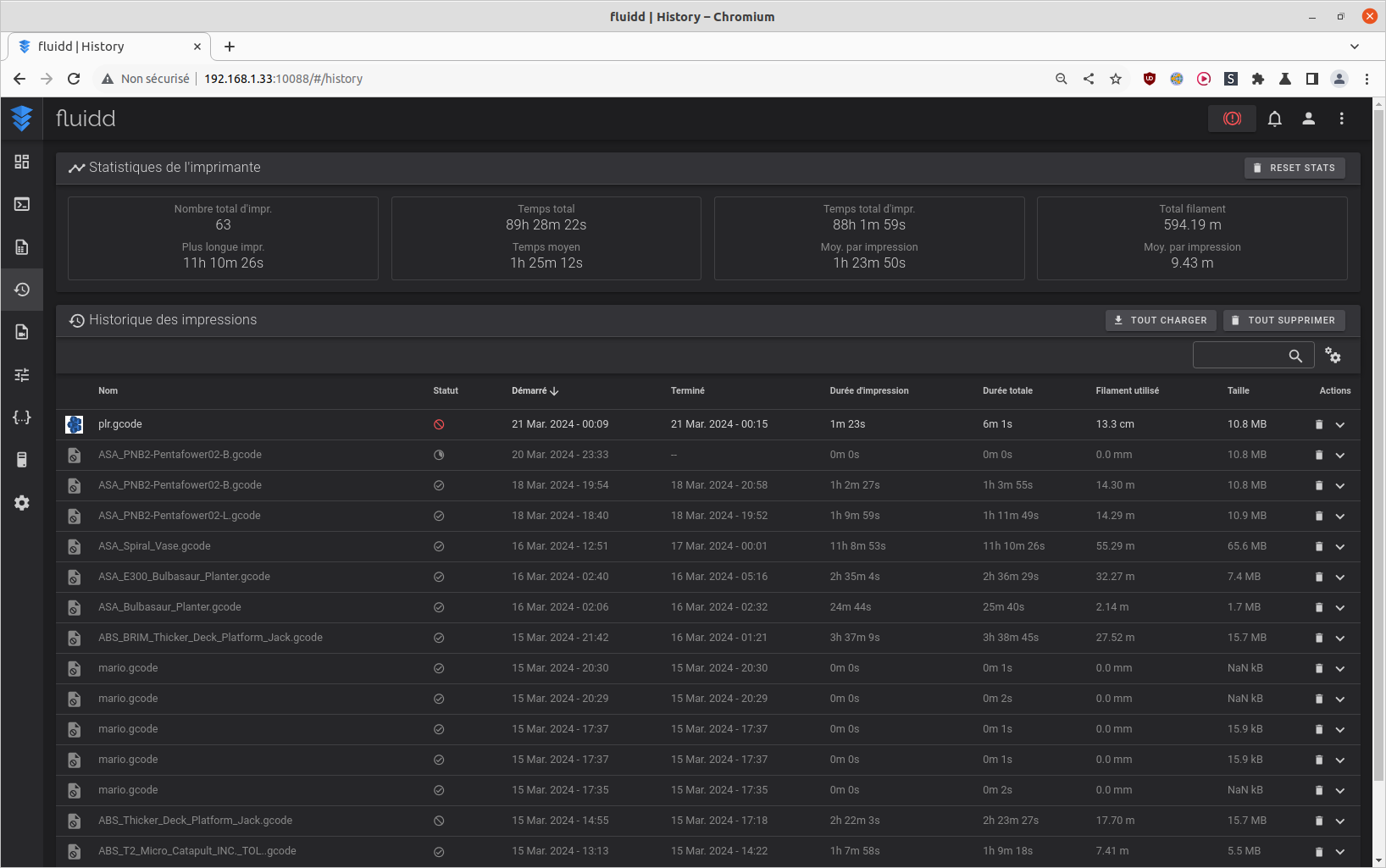Click the ABS_T2_Micro_Catapult_INC._TOL..gcode name
Image resolution: width=1386 pixels, height=868 pixels.
point(197,851)
